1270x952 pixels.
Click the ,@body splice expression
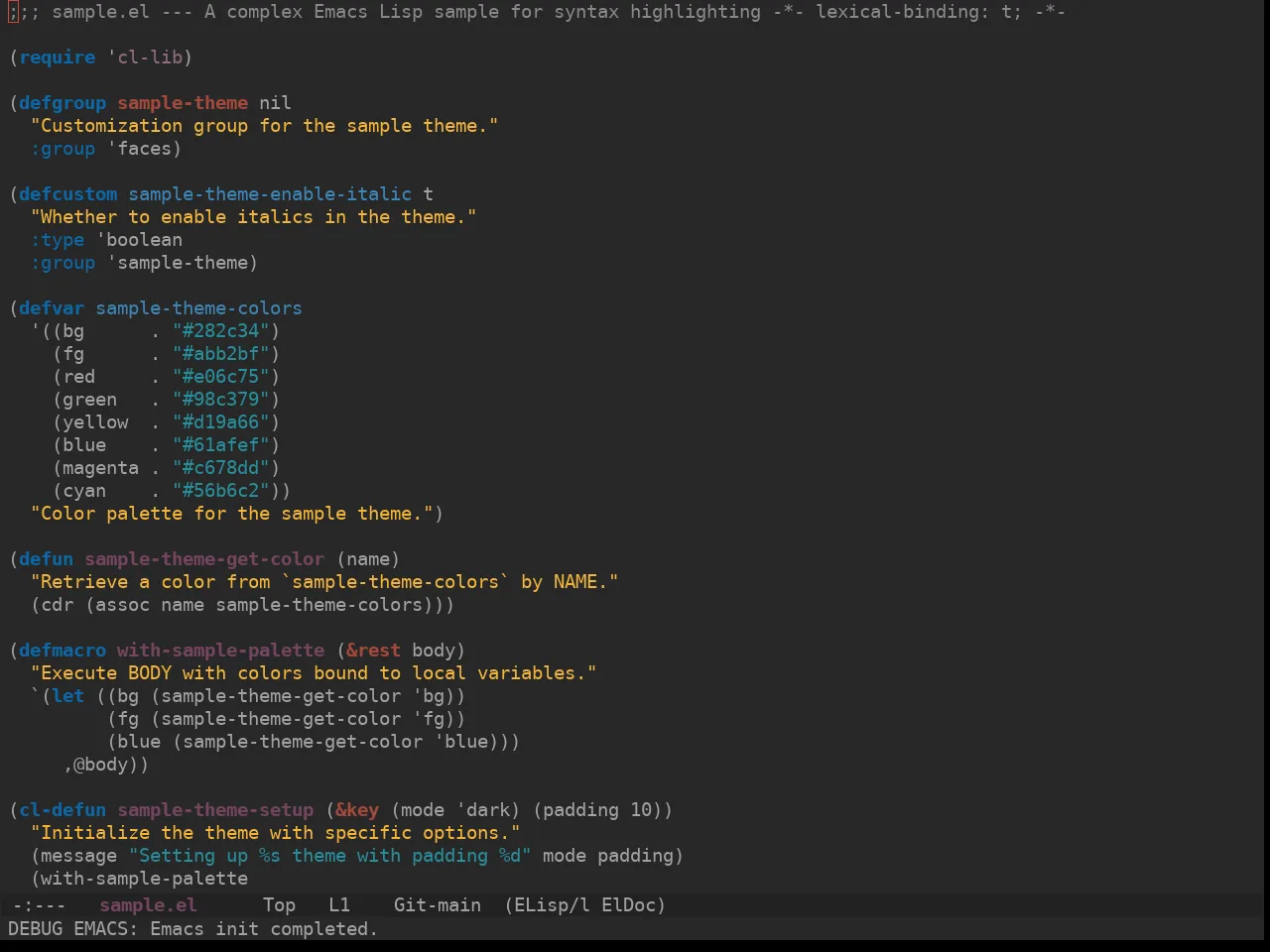click(x=101, y=764)
